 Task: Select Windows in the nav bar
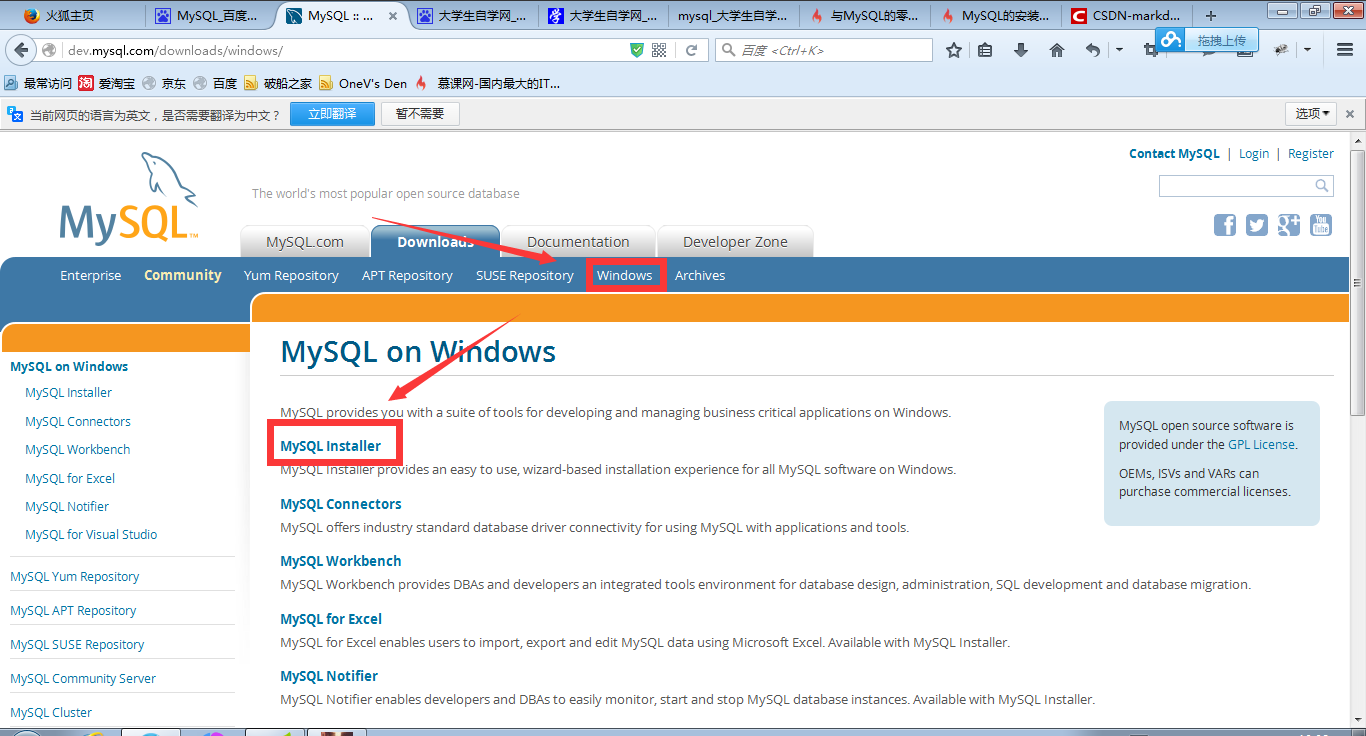625,275
